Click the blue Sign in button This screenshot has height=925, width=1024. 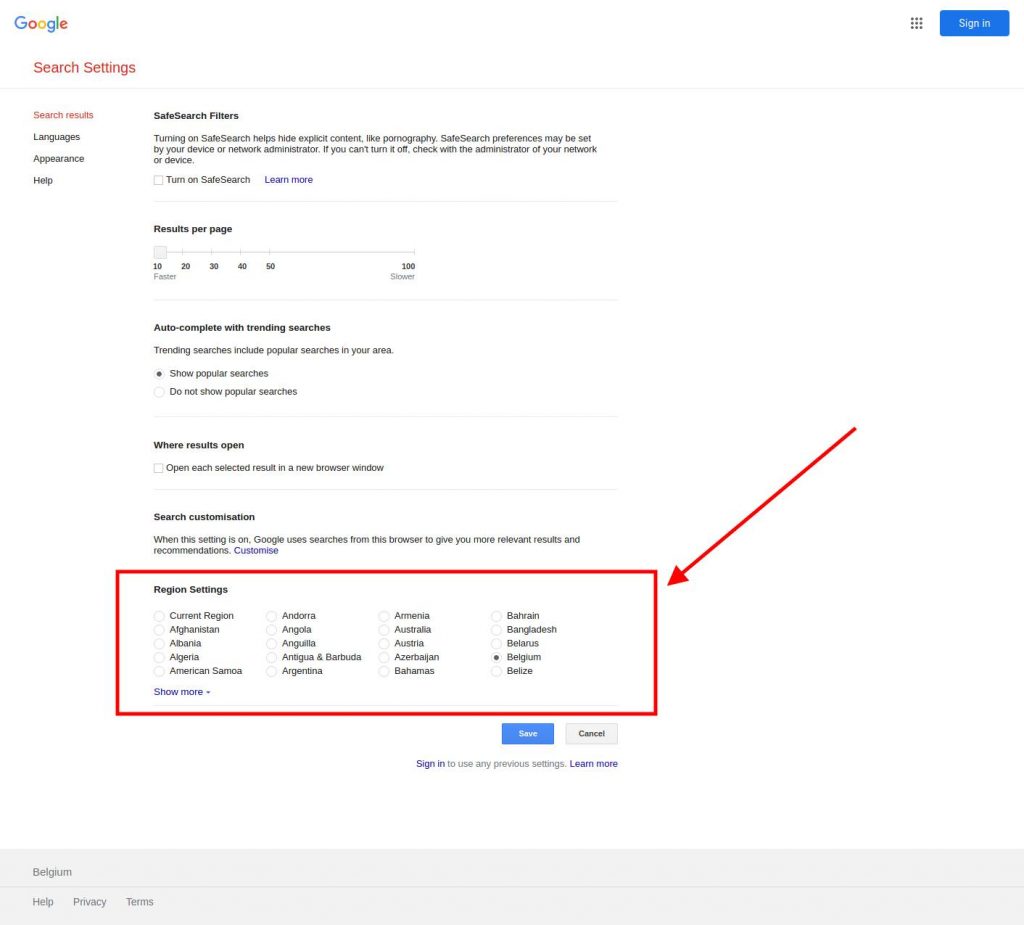point(974,24)
